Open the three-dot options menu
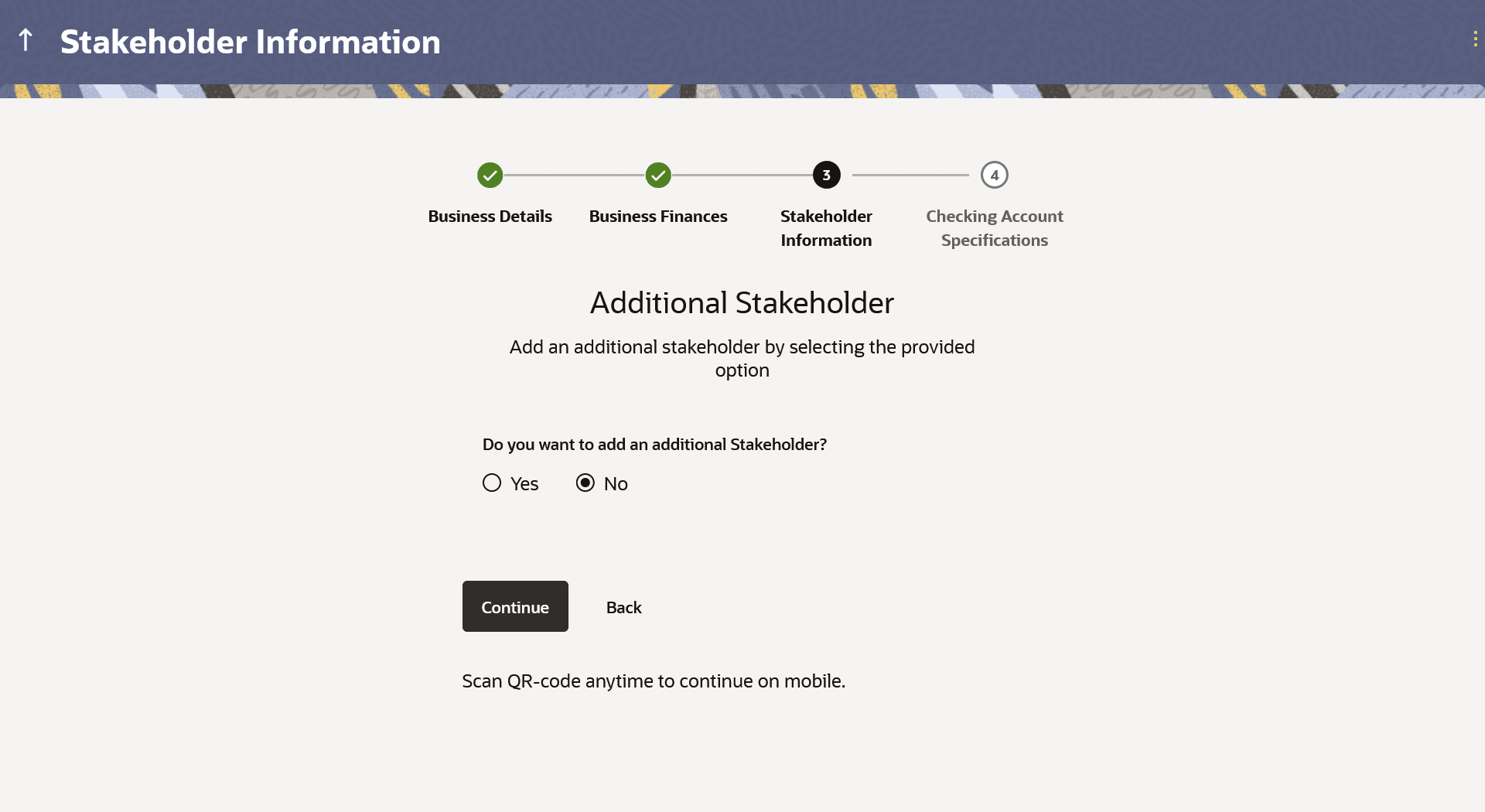The width and height of the screenshot is (1485, 812). point(1475,39)
